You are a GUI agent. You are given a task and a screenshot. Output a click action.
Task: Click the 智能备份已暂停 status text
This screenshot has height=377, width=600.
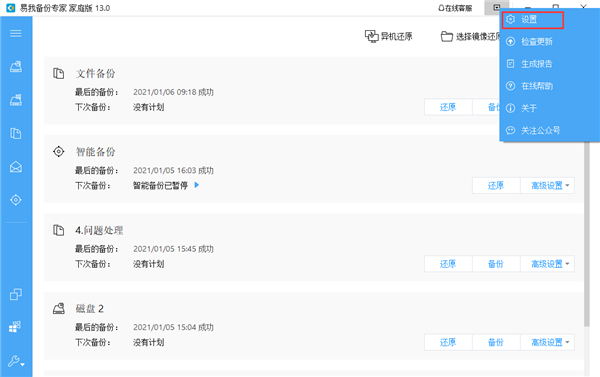coord(160,186)
